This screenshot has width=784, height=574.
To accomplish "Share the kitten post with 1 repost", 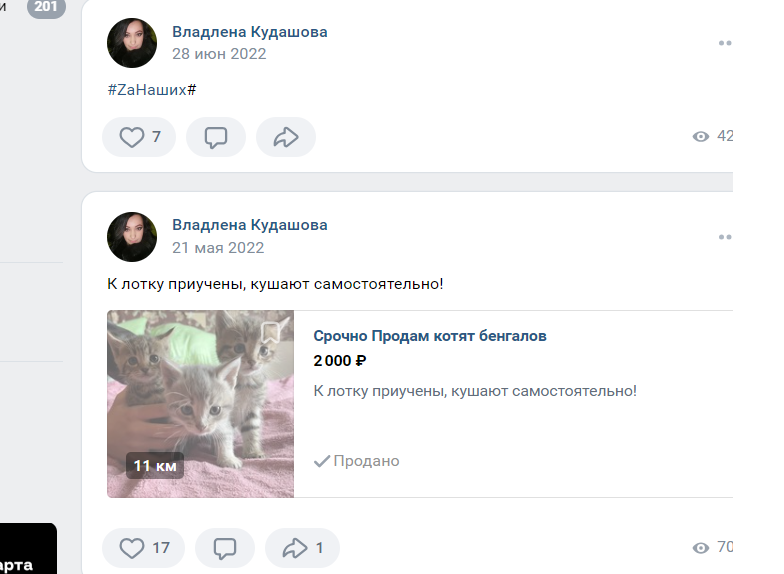I will click(x=302, y=548).
